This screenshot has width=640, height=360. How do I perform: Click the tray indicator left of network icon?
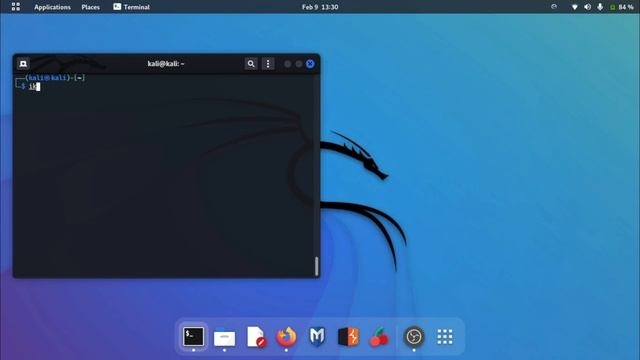554,7
